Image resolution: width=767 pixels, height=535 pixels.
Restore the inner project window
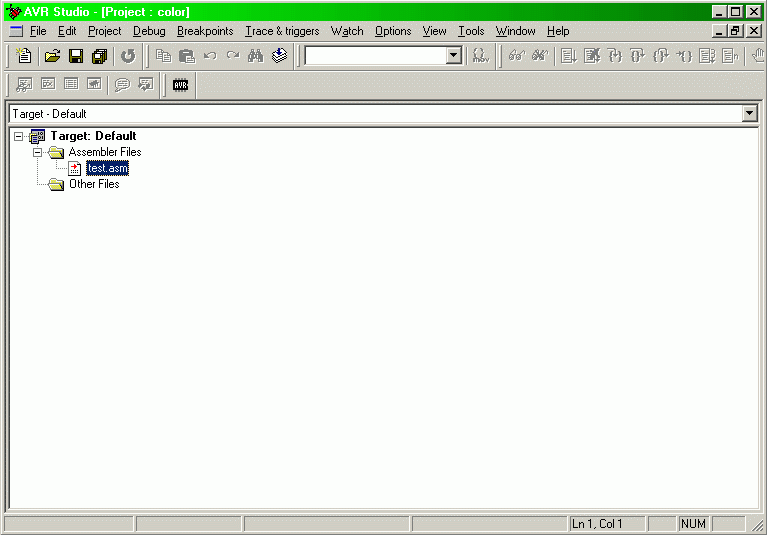point(735,31)
